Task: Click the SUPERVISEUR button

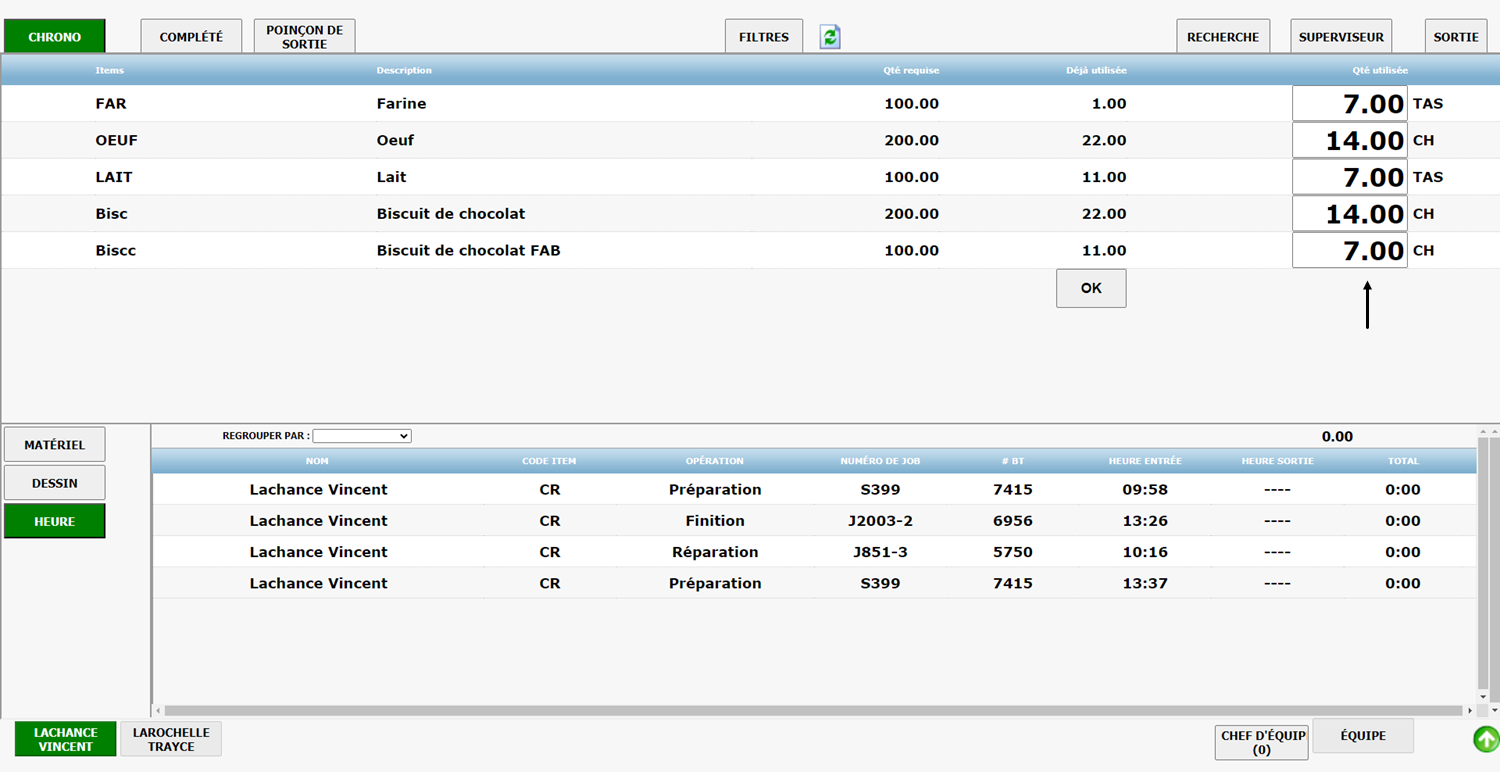Action: pyautogui.click(x=1341, y=37)
